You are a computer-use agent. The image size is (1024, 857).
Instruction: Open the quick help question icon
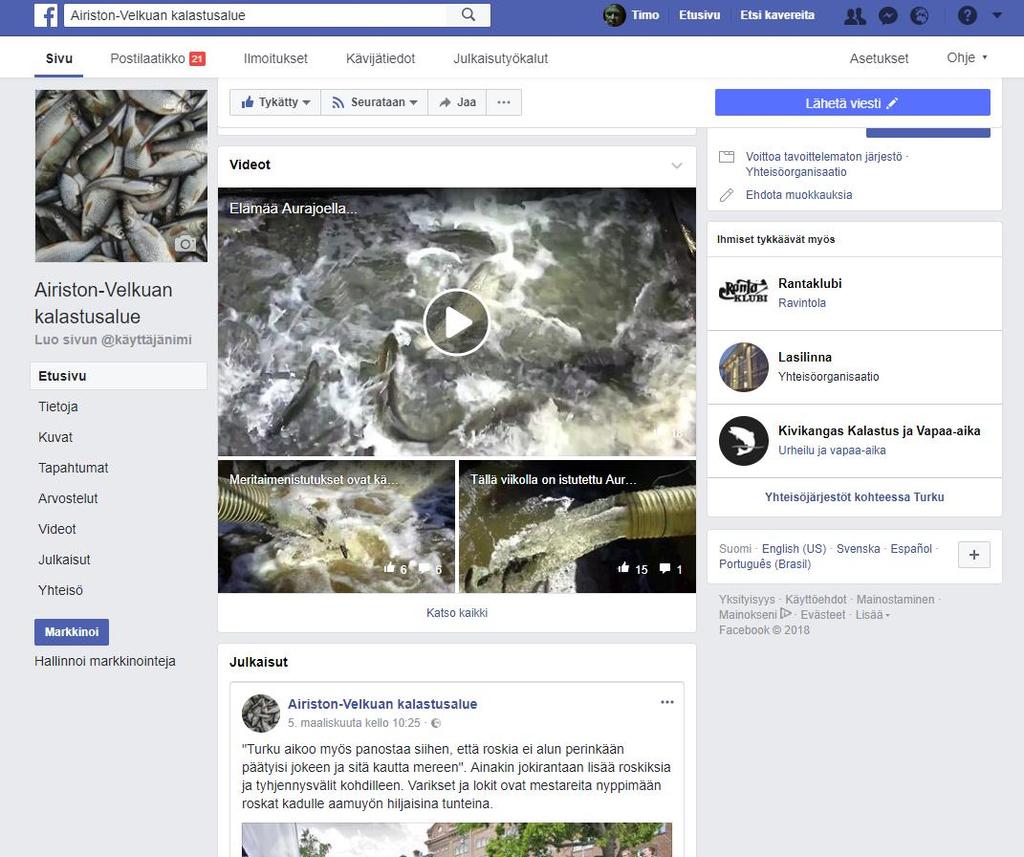[967, 15]
